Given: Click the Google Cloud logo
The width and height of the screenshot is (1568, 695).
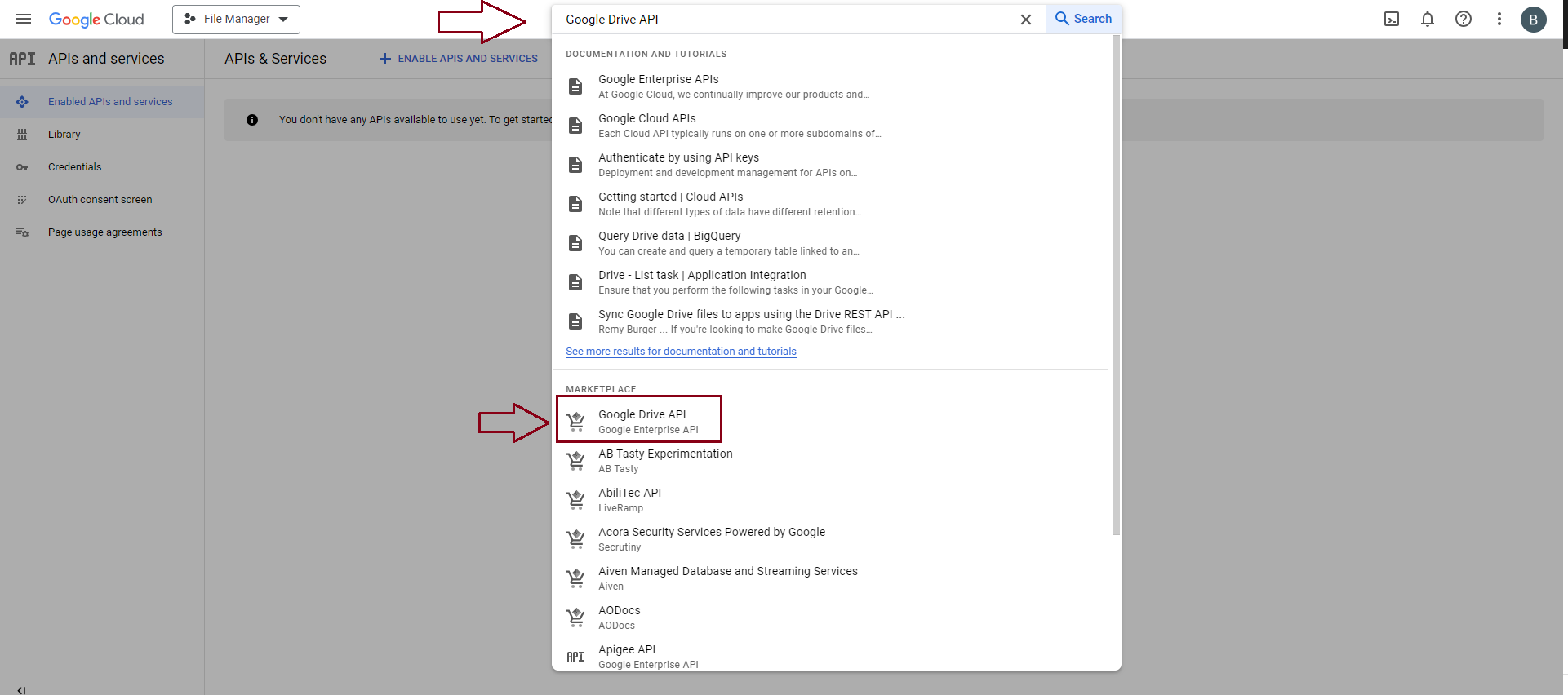Looking at the screenshot, I should (96, 19).
